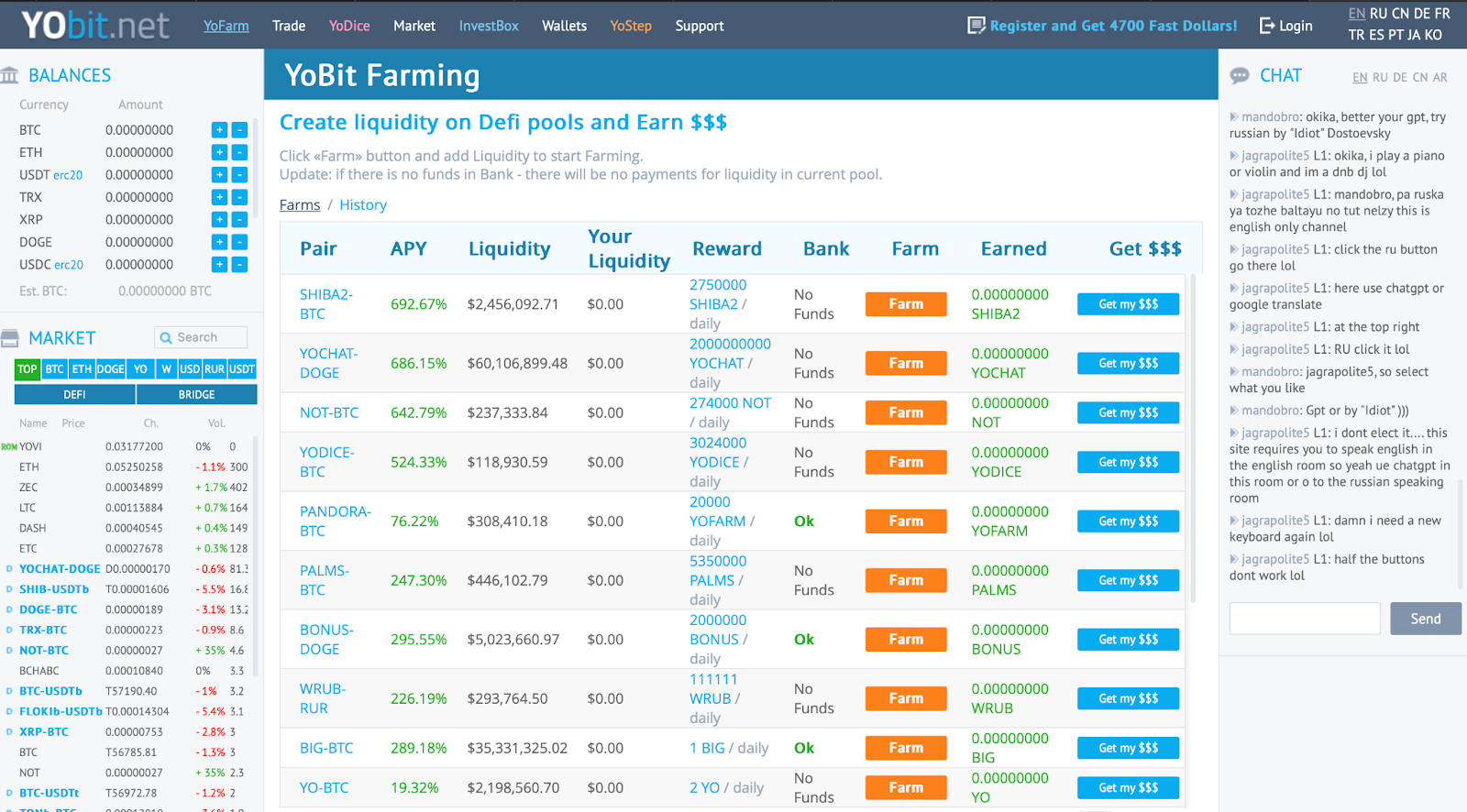Click Farm button for PANDORA-BTC
The width and height of the screenshot is (1467, 812).
(906, 521)
